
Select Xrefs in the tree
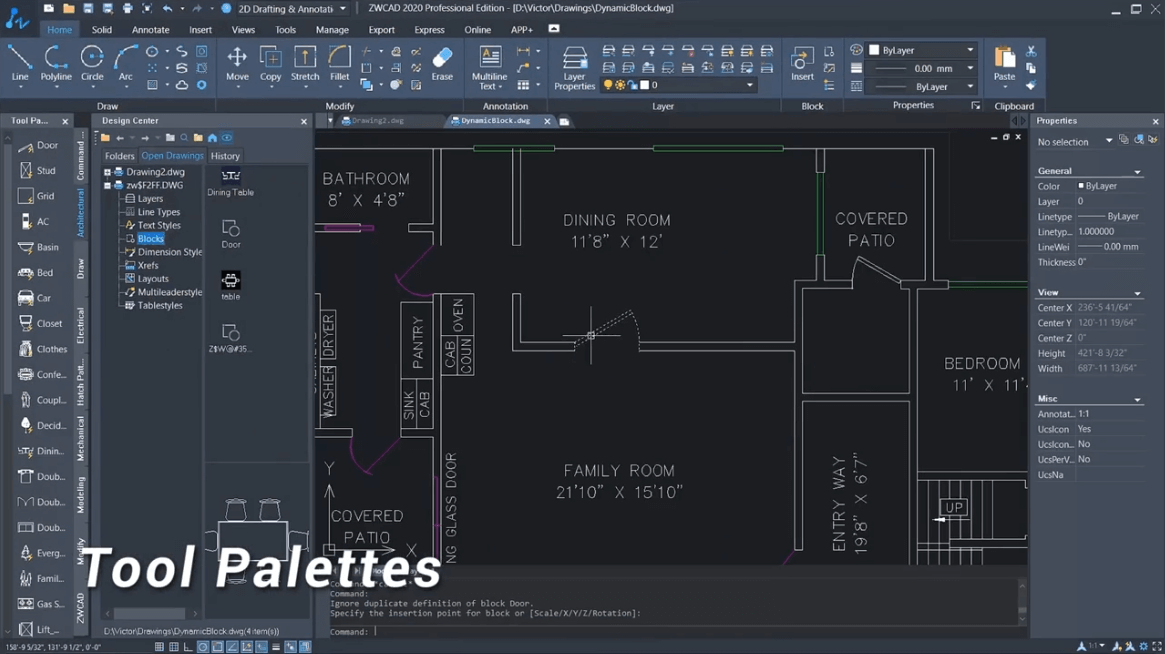148,265
